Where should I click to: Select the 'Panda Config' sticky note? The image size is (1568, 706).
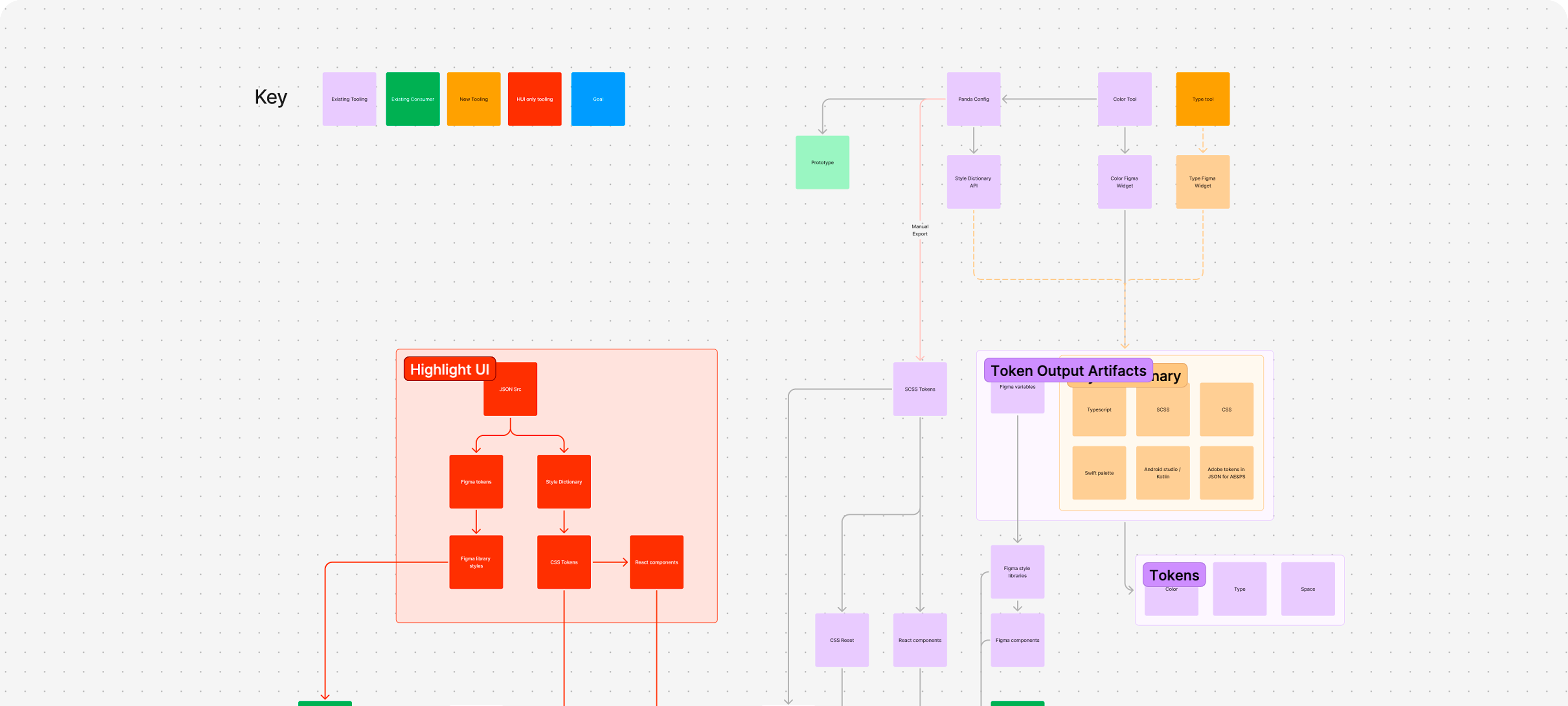[x=973, y=99]
